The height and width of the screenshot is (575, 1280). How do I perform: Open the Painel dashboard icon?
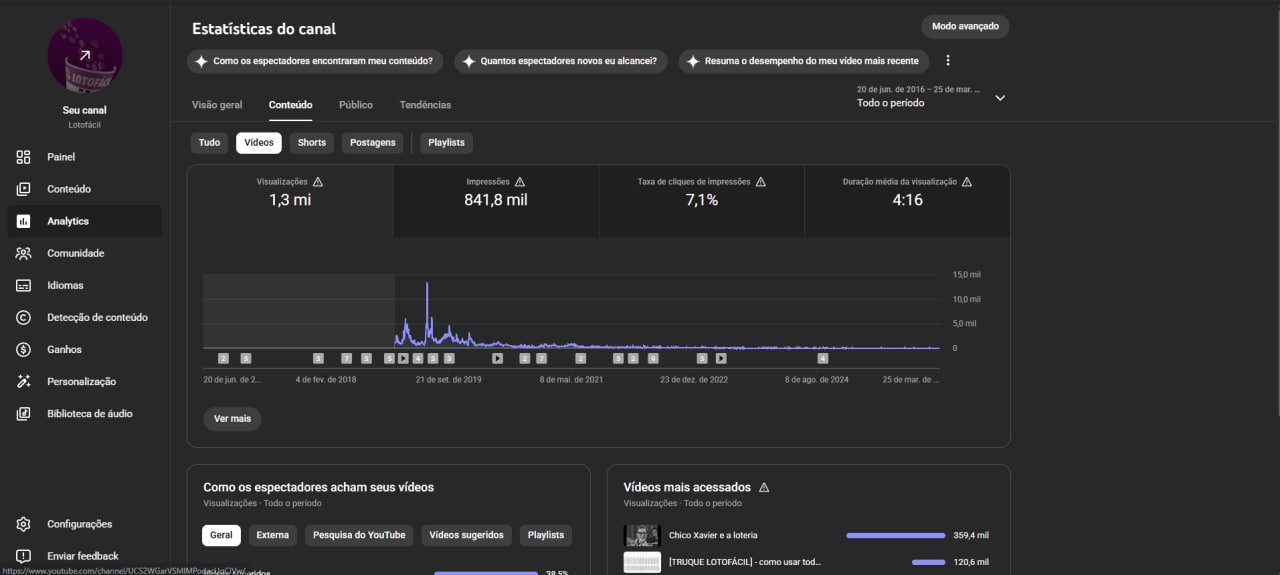tap(23, 157)
